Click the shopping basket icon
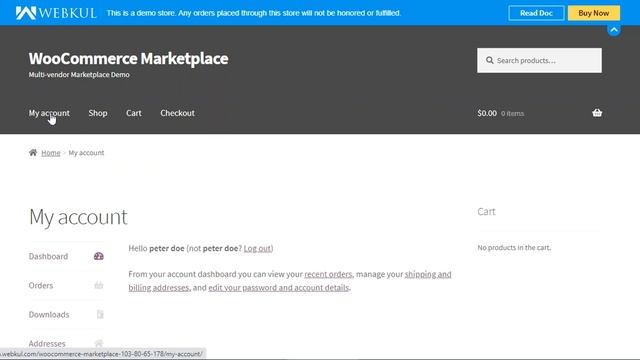 click(x=597, y=113)
